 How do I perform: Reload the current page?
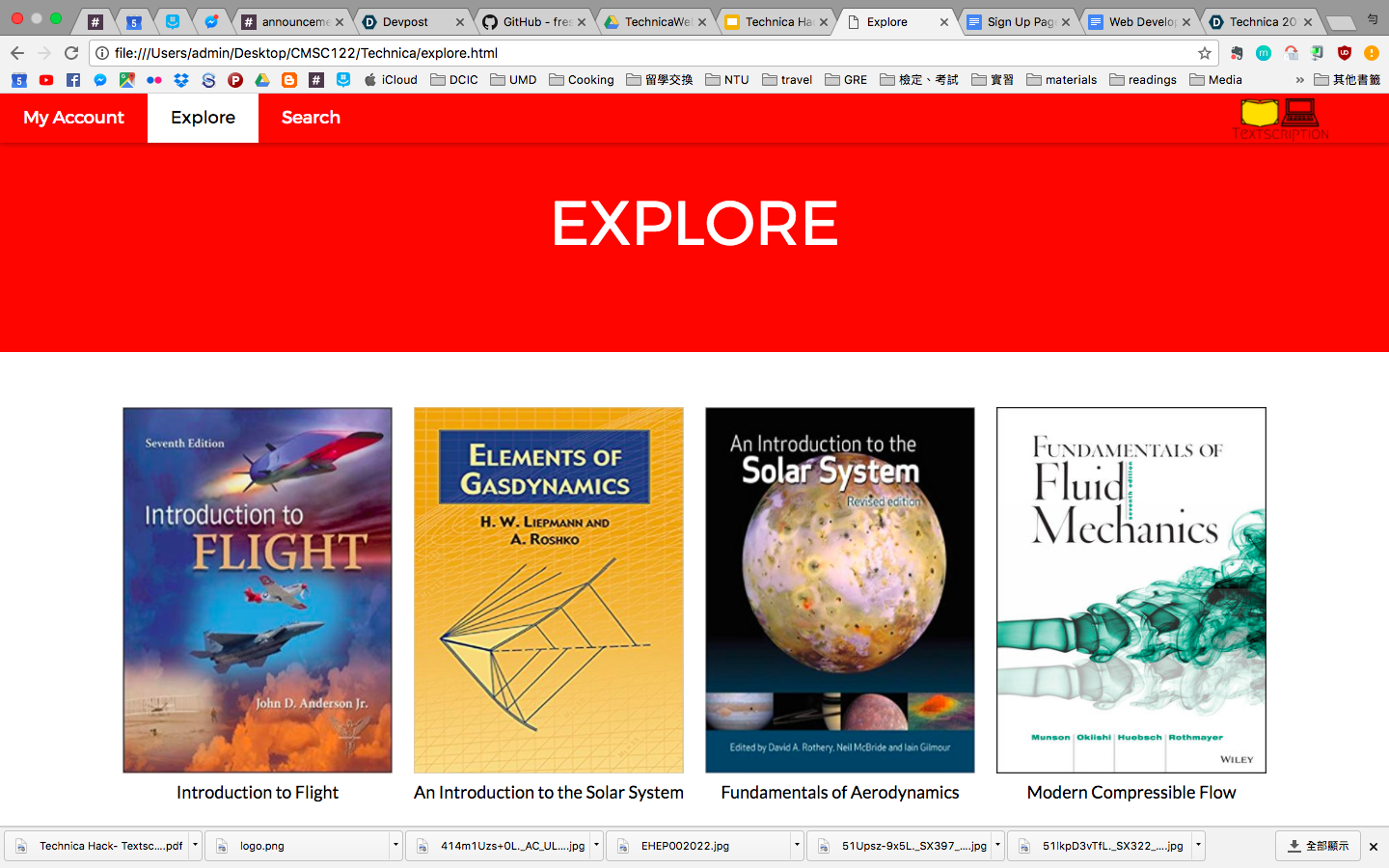(71, 53)
